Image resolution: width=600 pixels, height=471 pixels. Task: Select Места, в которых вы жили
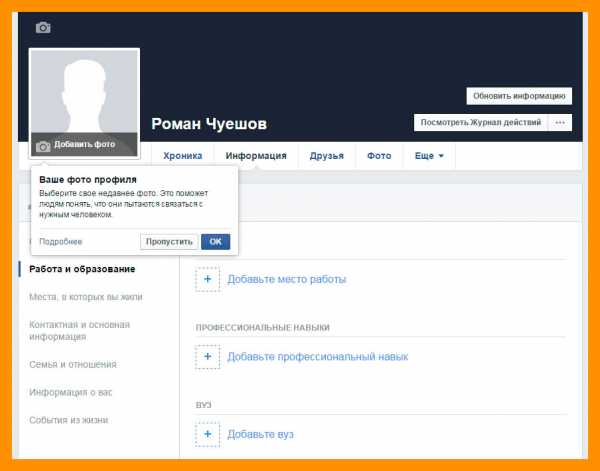86,297
